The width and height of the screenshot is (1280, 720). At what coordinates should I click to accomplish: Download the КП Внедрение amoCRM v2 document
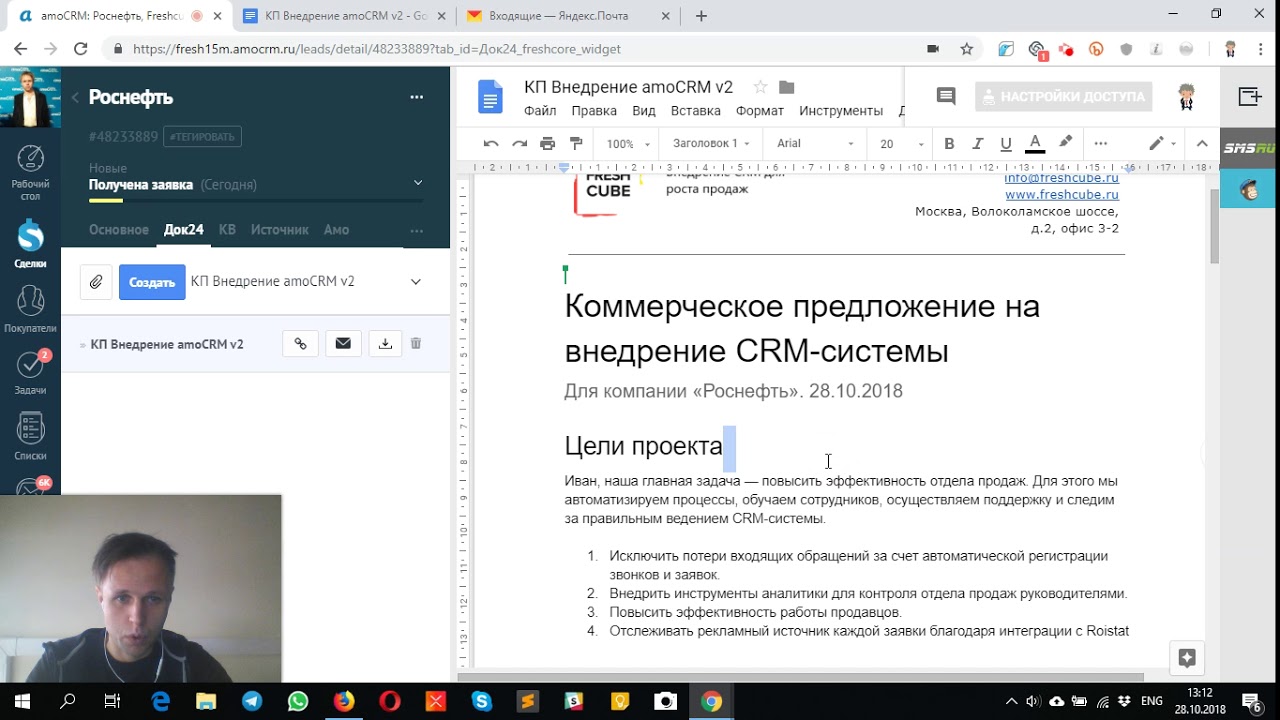tap(385, 344)
